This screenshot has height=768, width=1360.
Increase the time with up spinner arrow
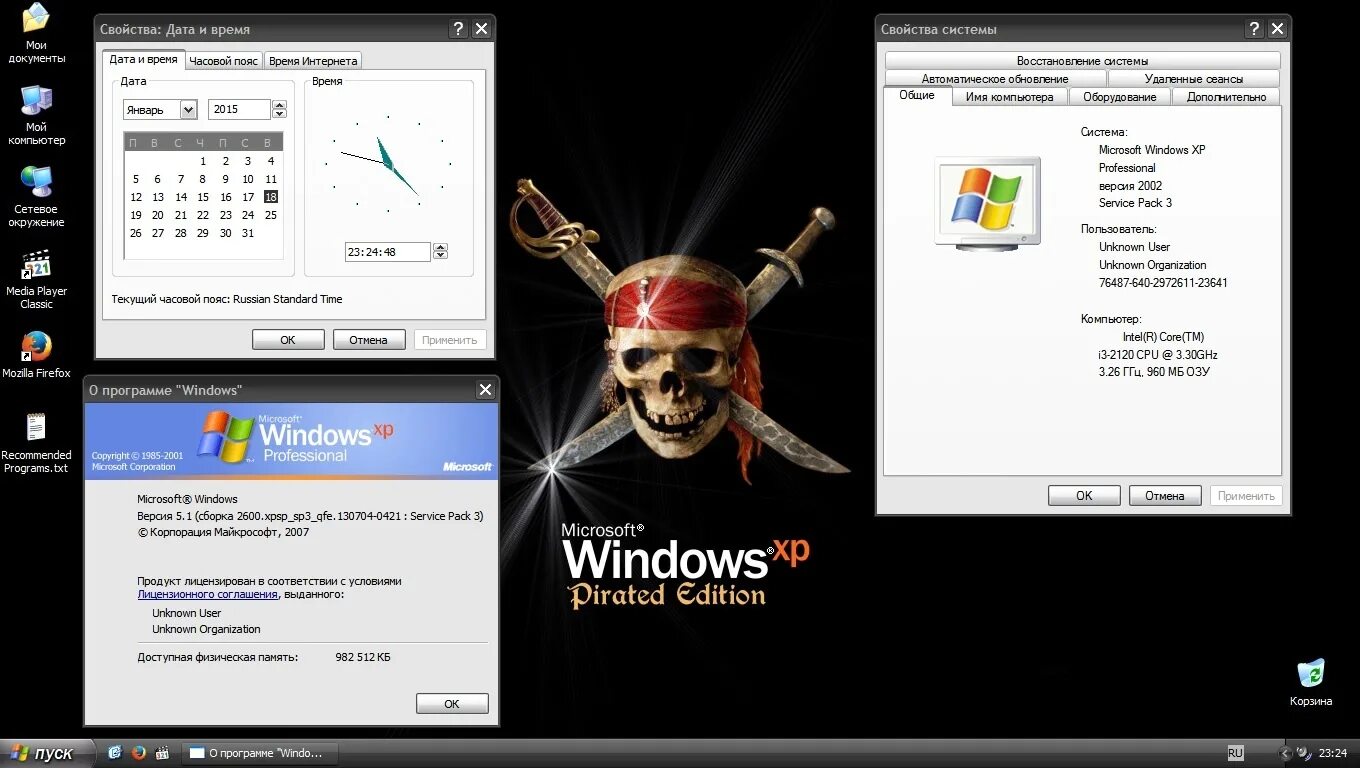(x=440, y=247)
